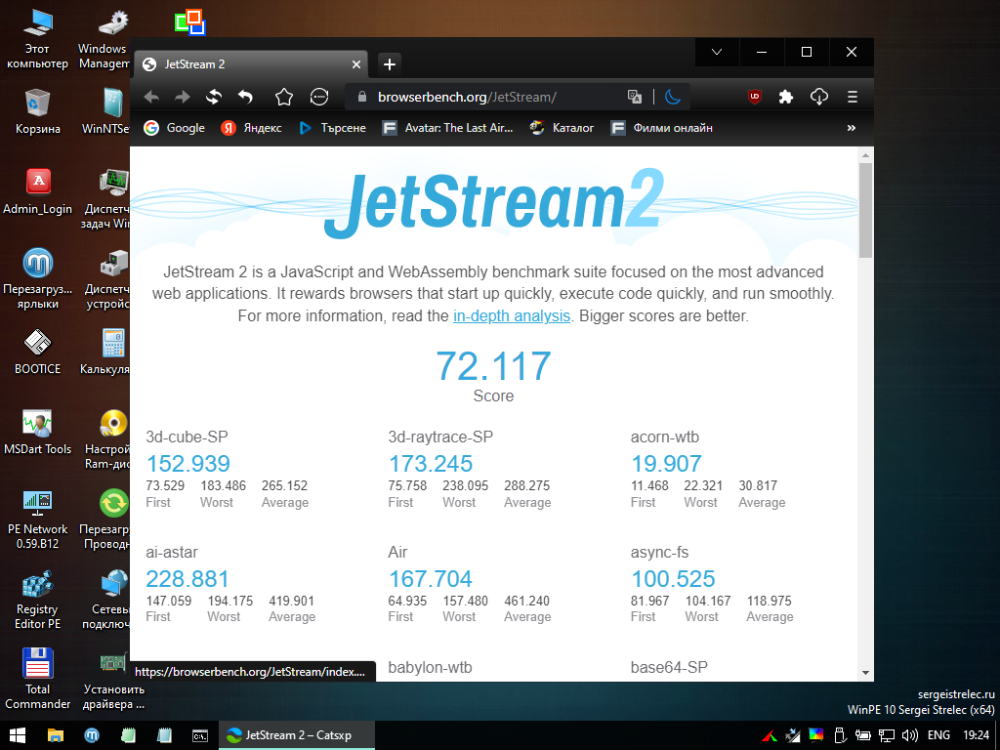Expand the tab search chevron in title bar
The height and width of the screenshot is (750, 1000).
point(717,52)
